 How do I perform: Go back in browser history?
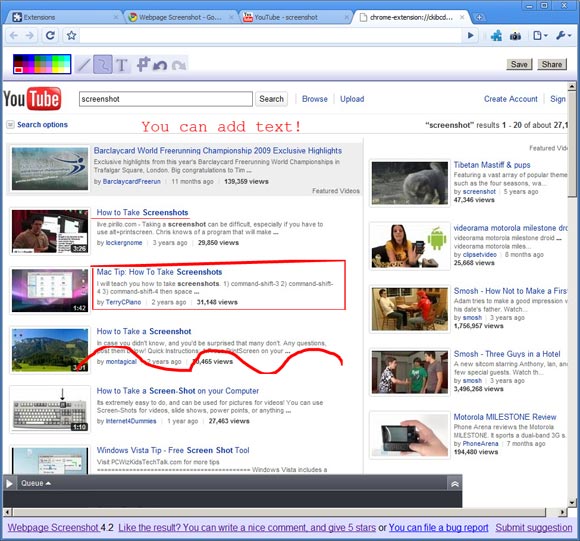[14, 35]
